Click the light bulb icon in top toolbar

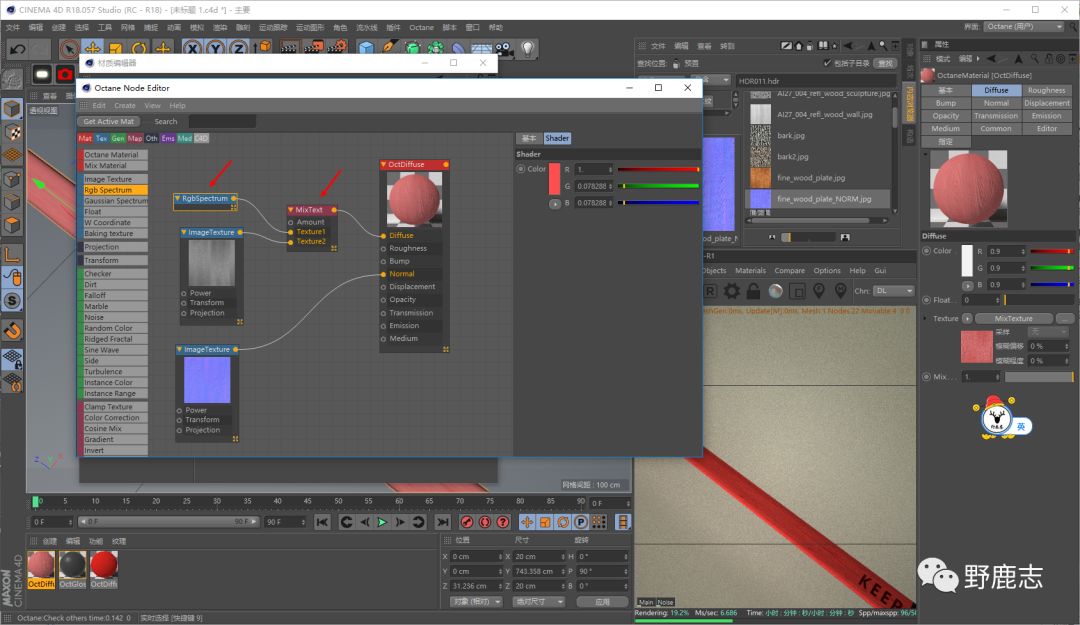(x=527, y=48)
